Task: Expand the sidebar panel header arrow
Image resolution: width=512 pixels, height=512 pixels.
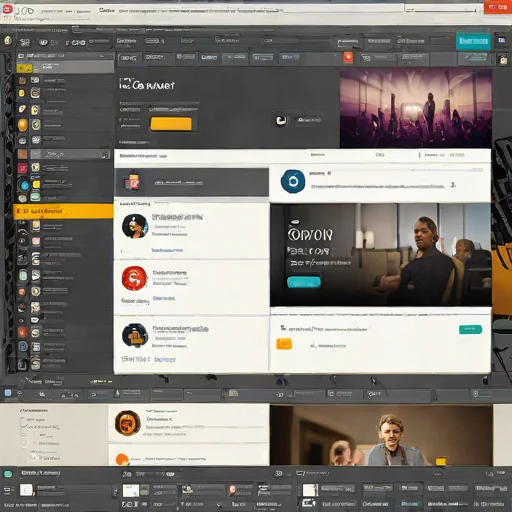Action: [x=102, y=56]
